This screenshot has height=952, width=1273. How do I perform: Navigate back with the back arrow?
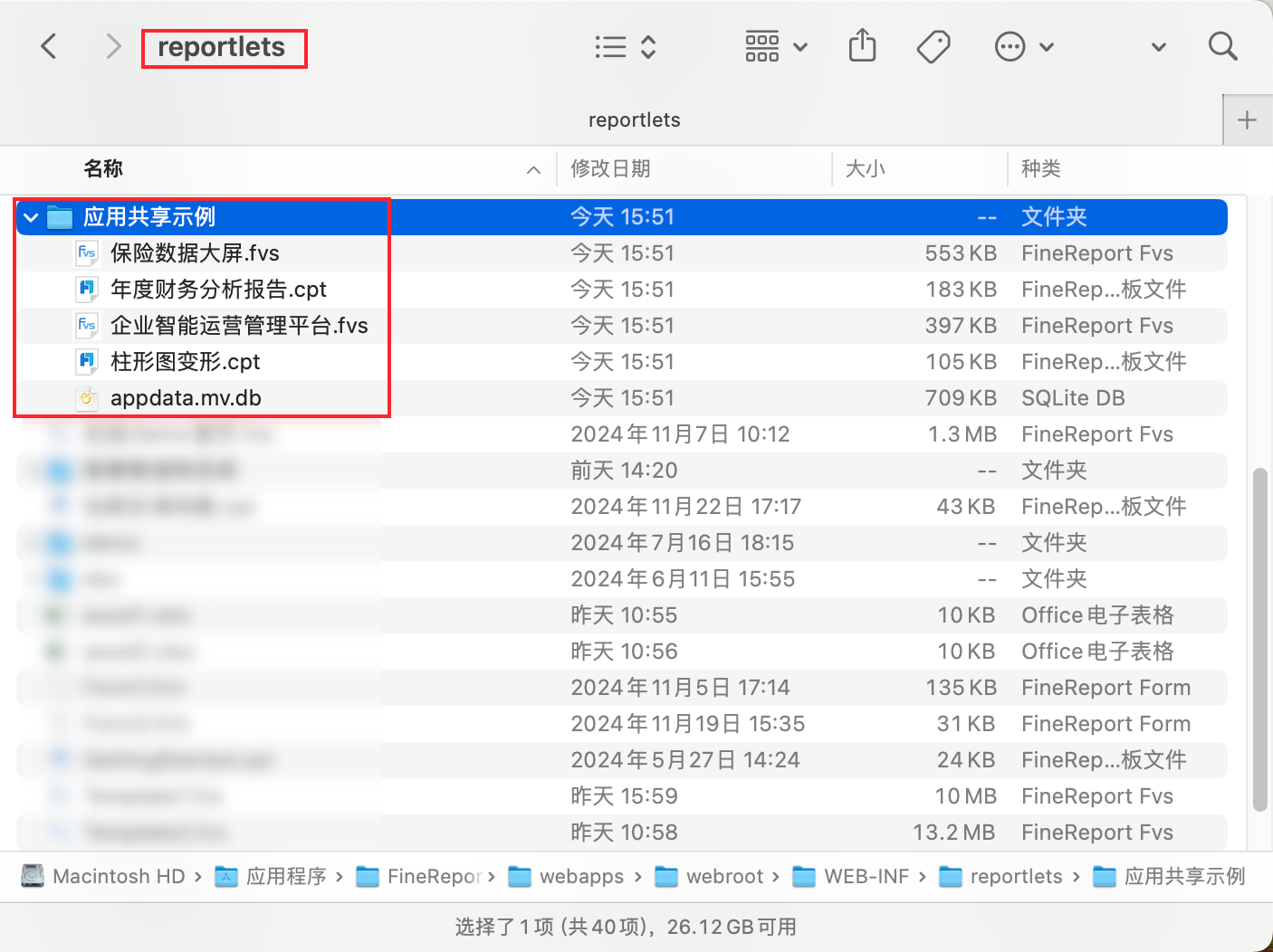(x=49, y=46)
